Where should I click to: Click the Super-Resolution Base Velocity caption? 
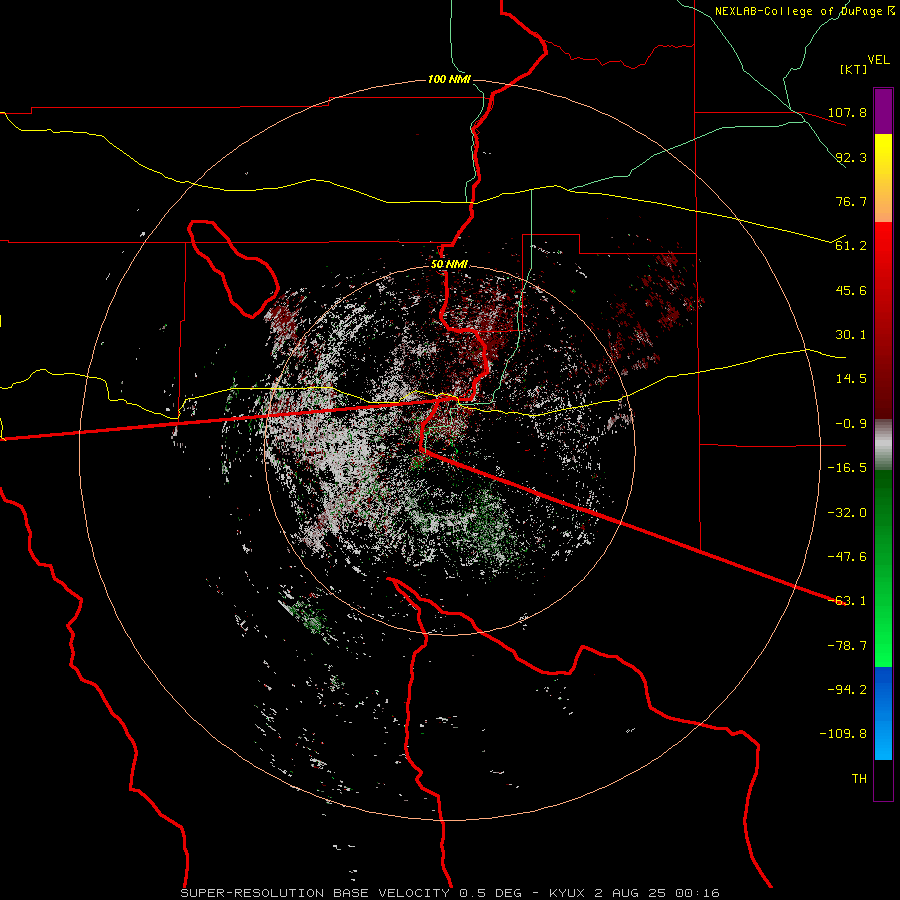pos(449,893)
